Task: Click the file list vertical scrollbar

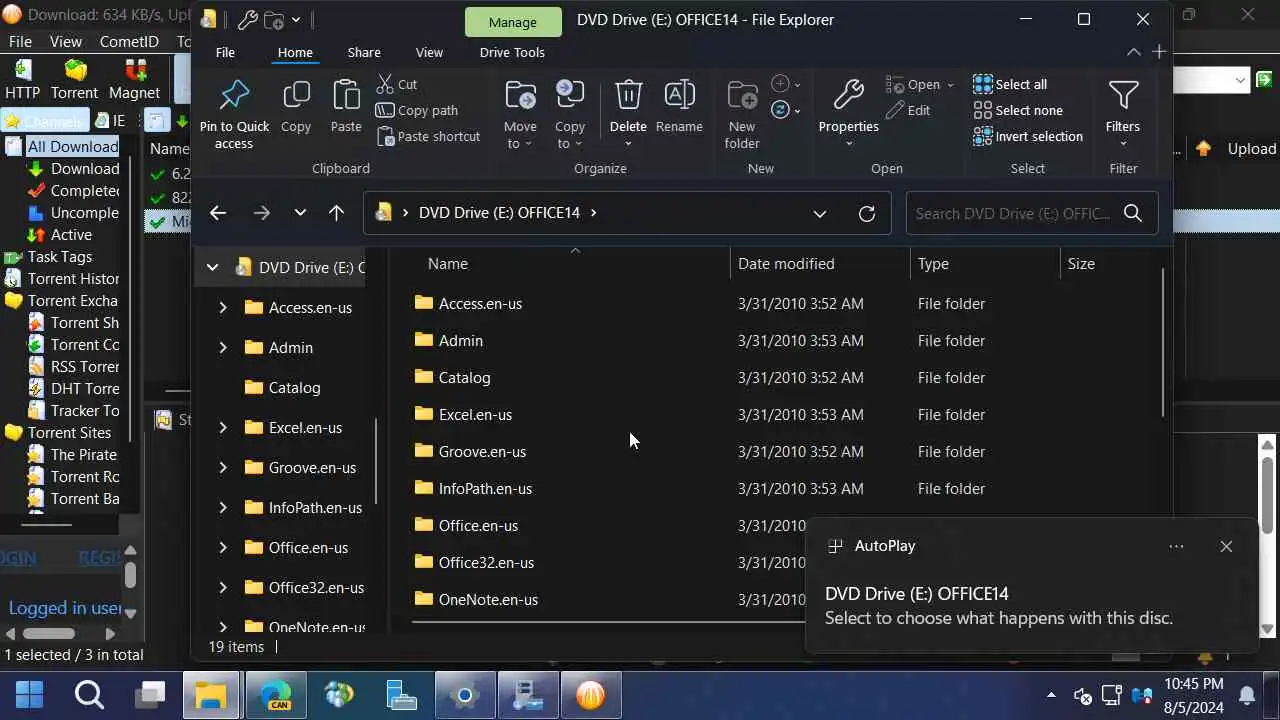Action: click(1162, 343)
